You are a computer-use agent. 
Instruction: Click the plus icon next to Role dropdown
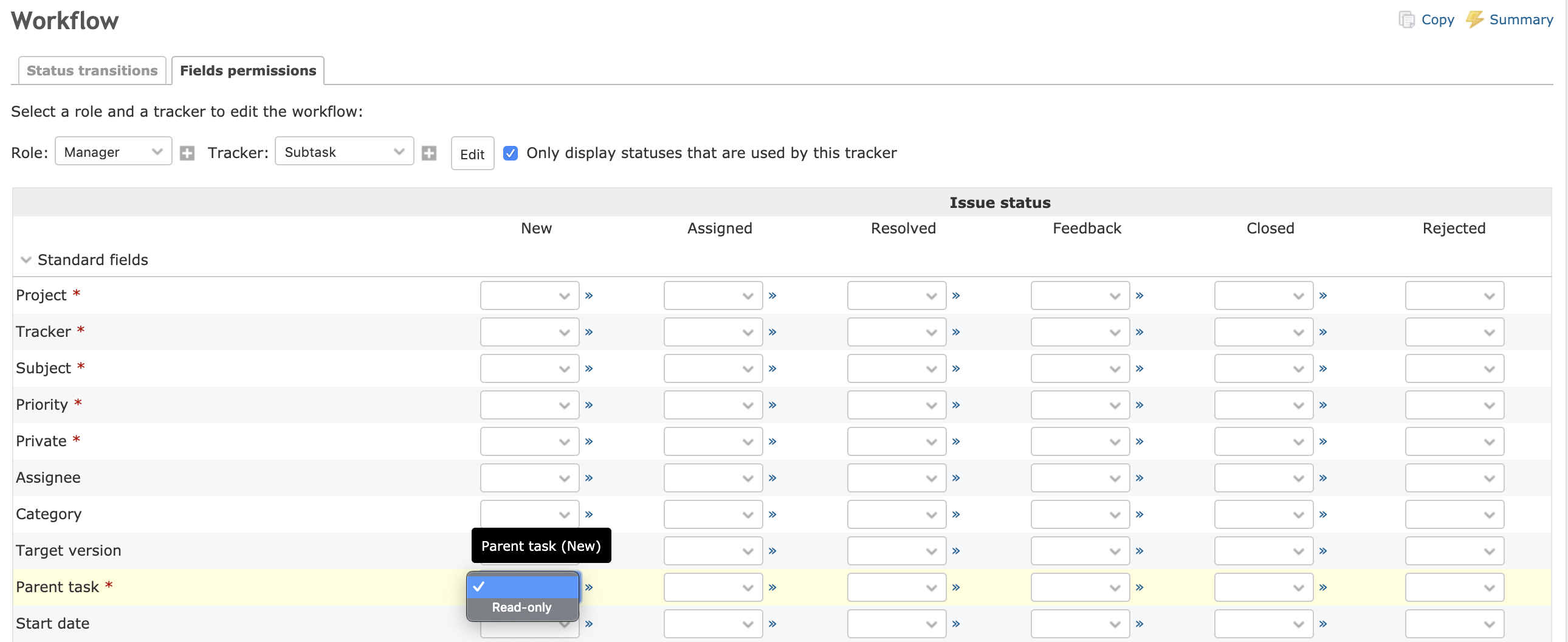click(x=187, y=153)
